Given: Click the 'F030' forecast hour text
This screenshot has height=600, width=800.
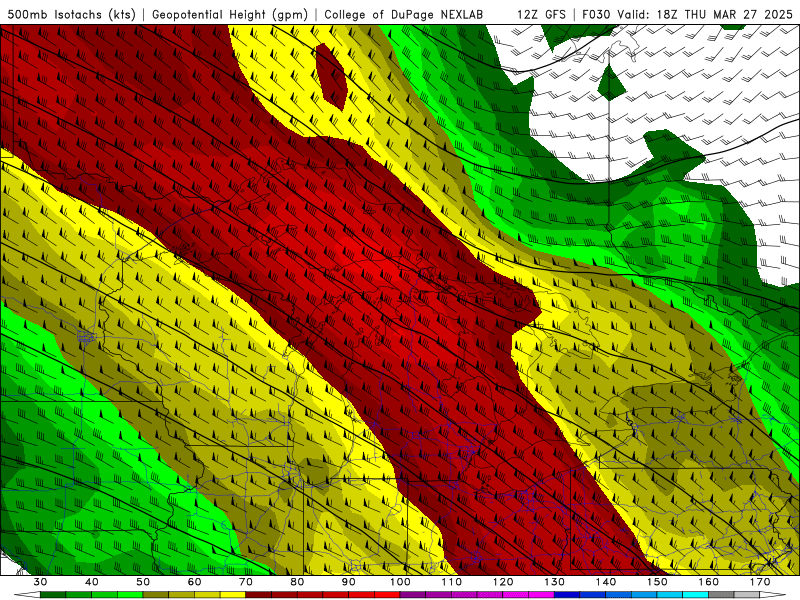Looking at the screenshot, I should 596,14.
